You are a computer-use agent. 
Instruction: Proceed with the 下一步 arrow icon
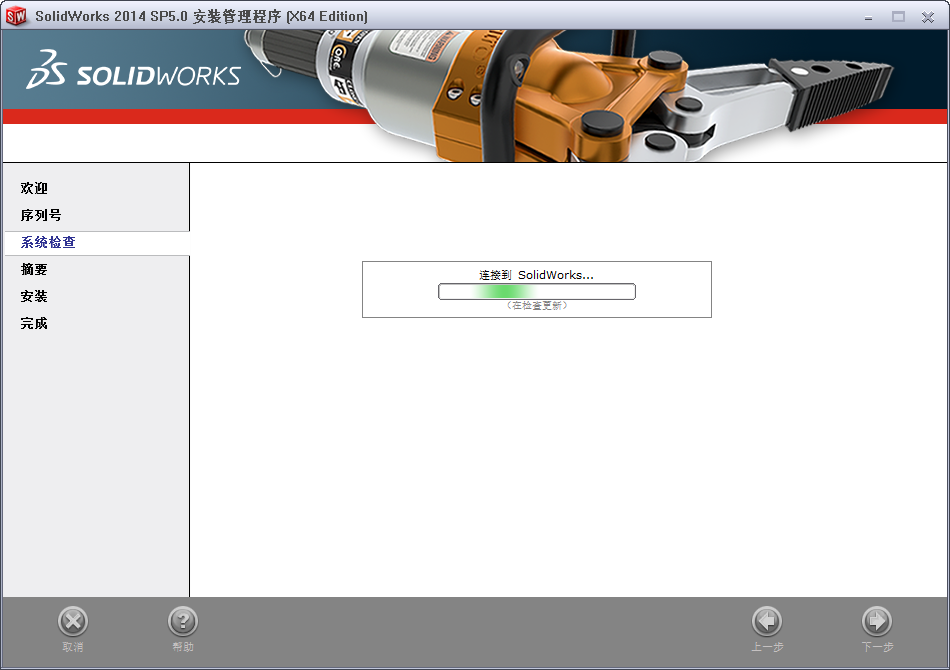[877, 622]
